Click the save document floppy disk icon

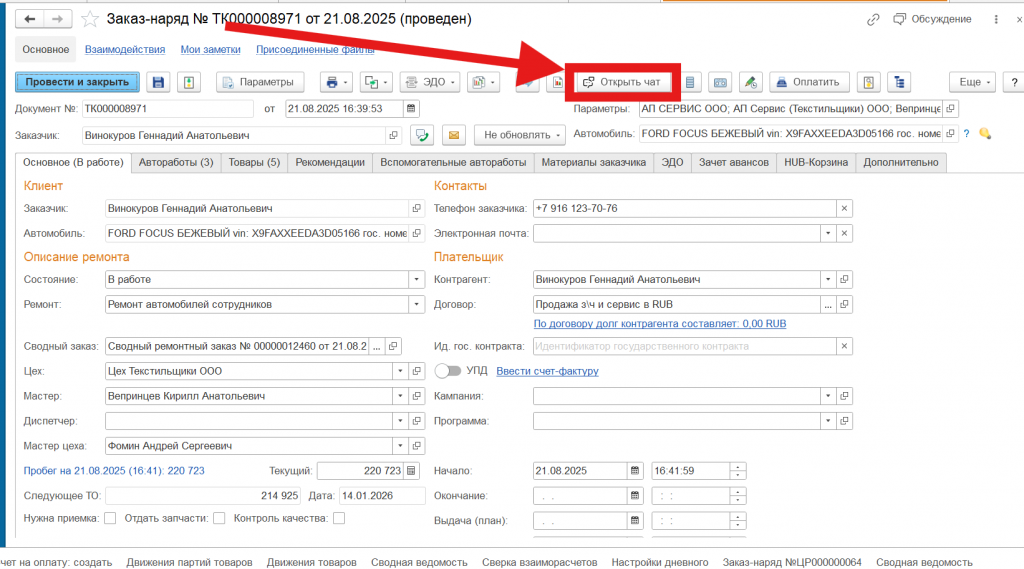[x=158, y=82]
